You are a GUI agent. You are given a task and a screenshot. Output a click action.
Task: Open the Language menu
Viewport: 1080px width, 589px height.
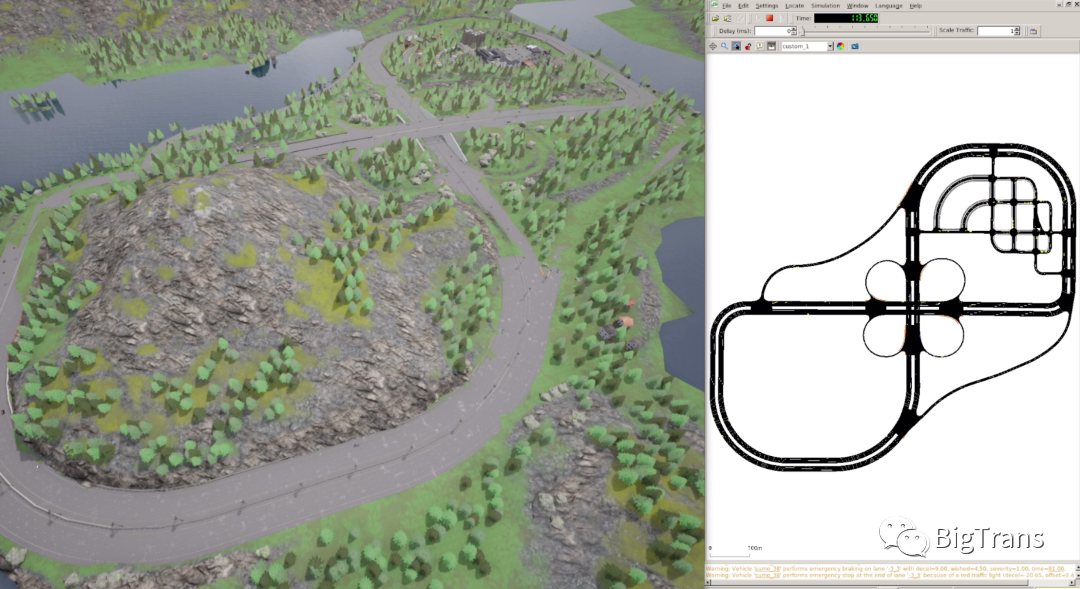889,6
